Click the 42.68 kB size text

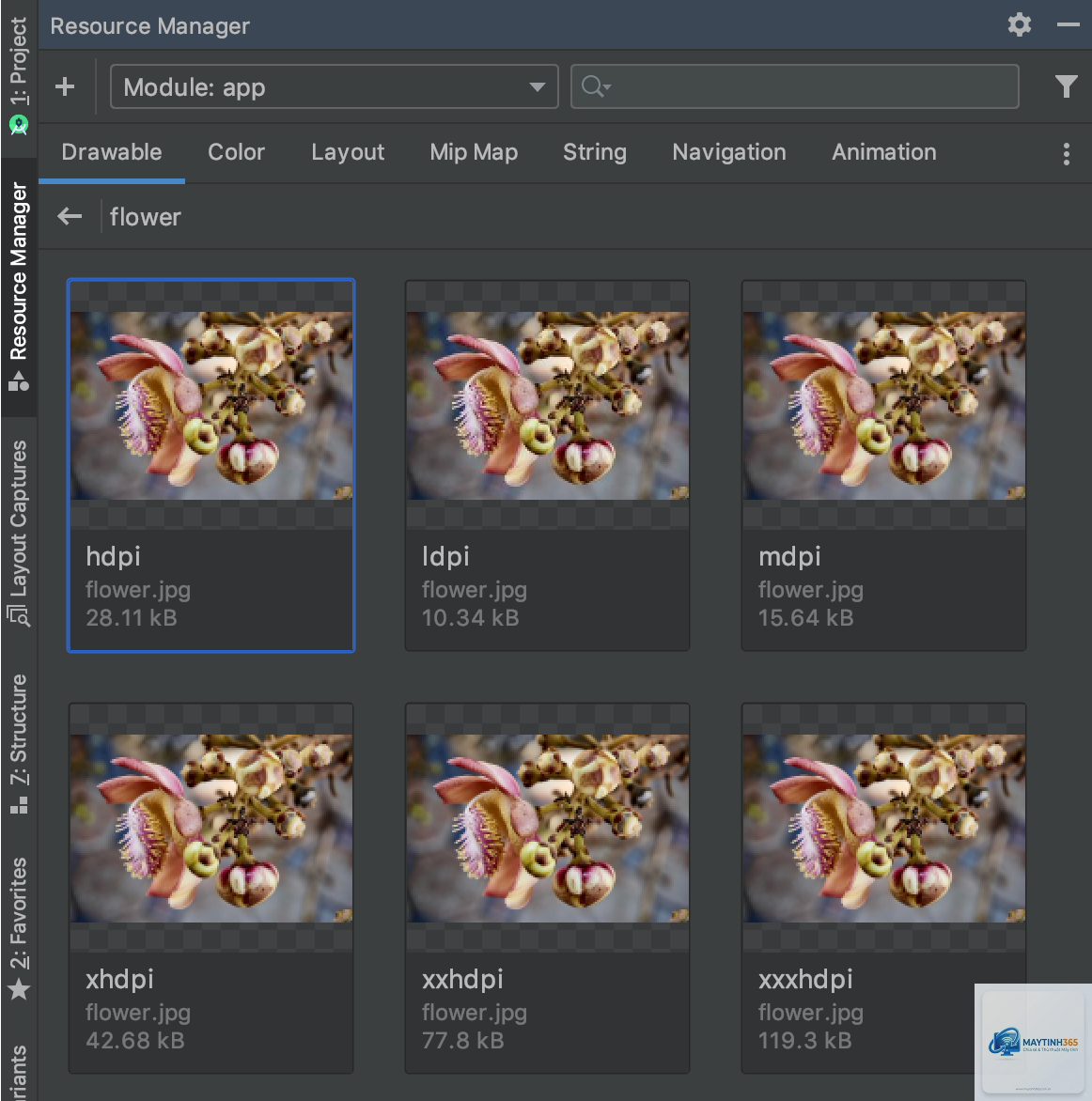[134, 1041]
